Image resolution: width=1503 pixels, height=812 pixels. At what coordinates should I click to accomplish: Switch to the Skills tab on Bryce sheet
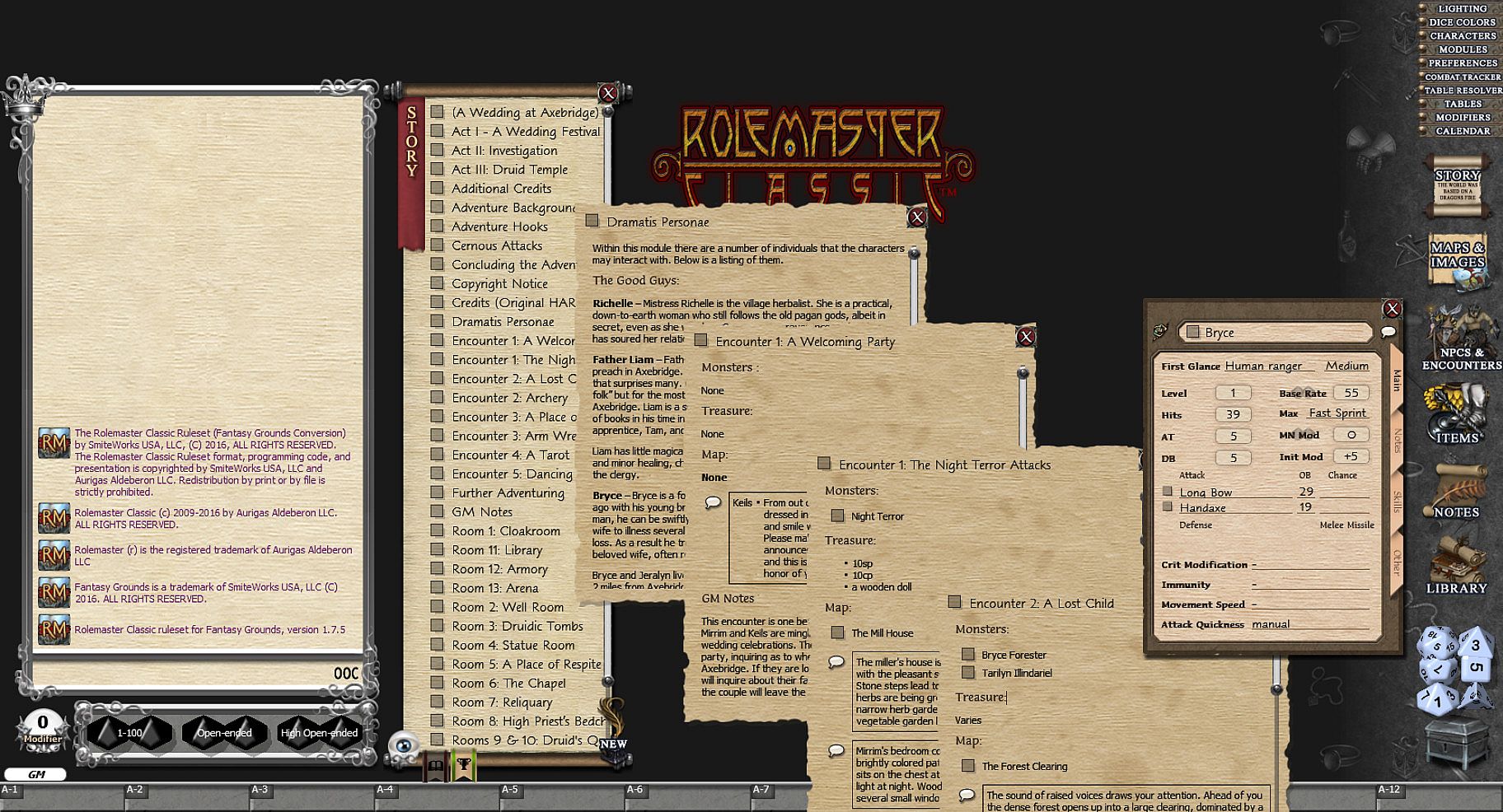click(x=1397, y=502)
